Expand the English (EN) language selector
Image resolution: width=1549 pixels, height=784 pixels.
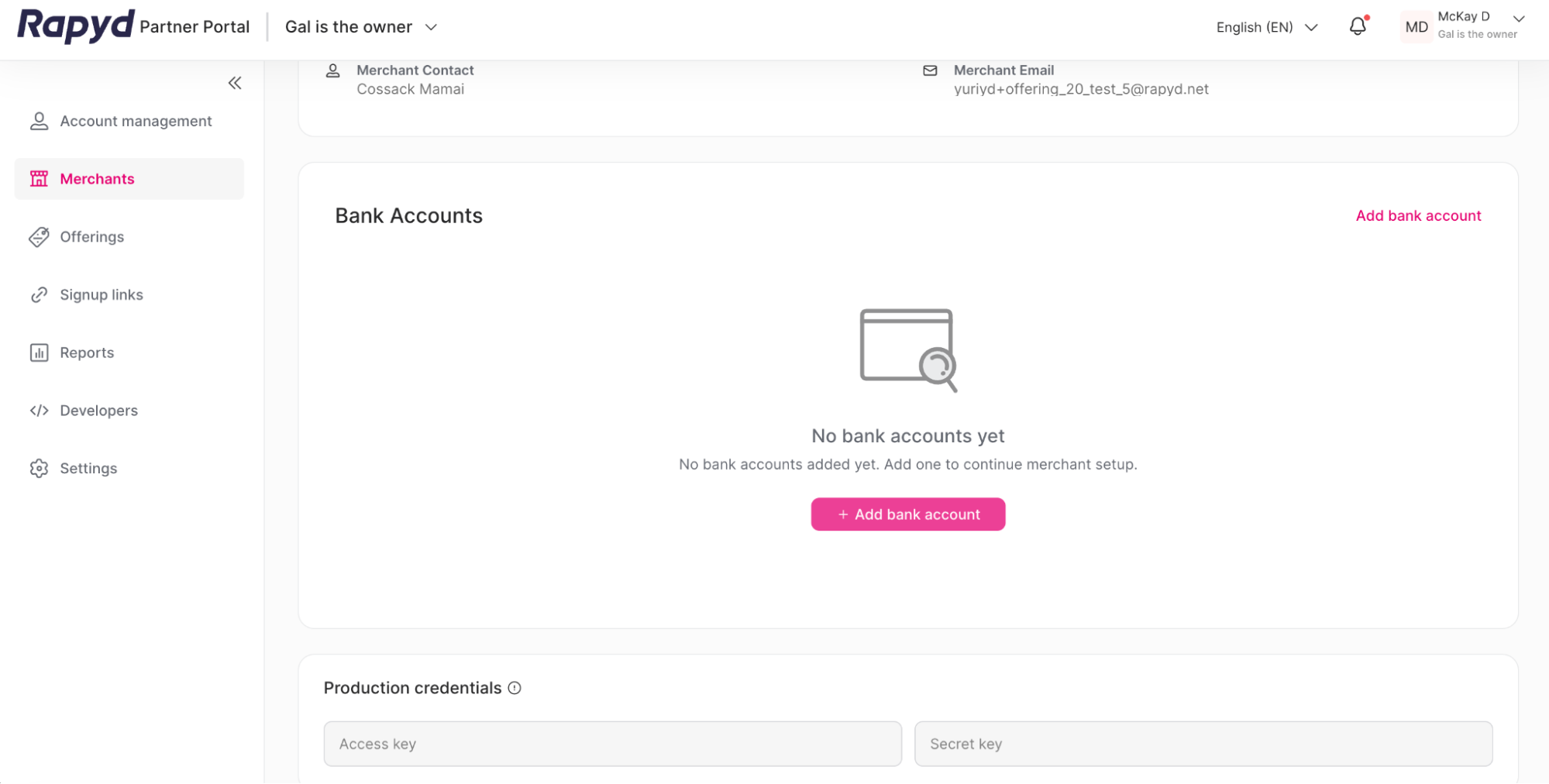pyautogui.click(x=1266, y=26)
